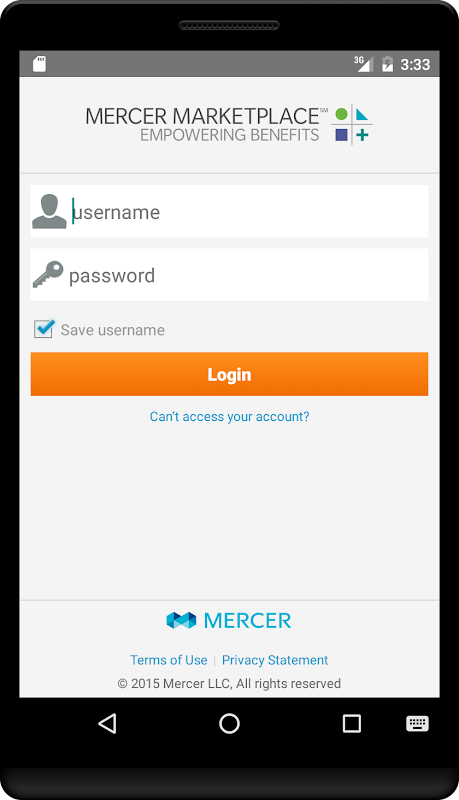Open recent apps with square button

[x=352, y=723]
